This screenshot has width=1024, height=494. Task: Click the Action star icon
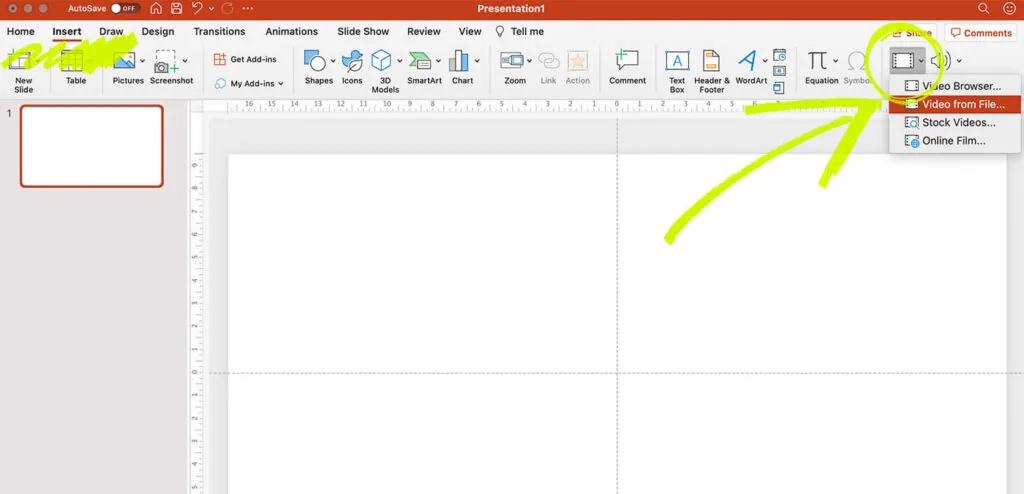(x=577, y=61)
